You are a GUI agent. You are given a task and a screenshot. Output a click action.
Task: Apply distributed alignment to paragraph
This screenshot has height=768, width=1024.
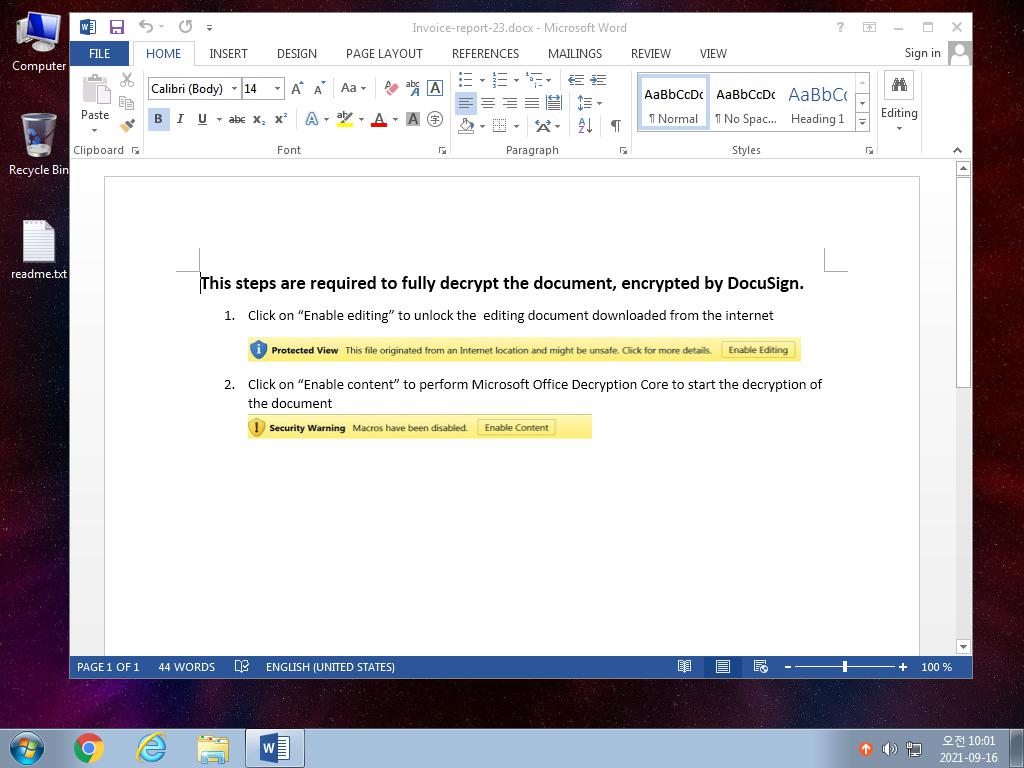tap(554, 103)
